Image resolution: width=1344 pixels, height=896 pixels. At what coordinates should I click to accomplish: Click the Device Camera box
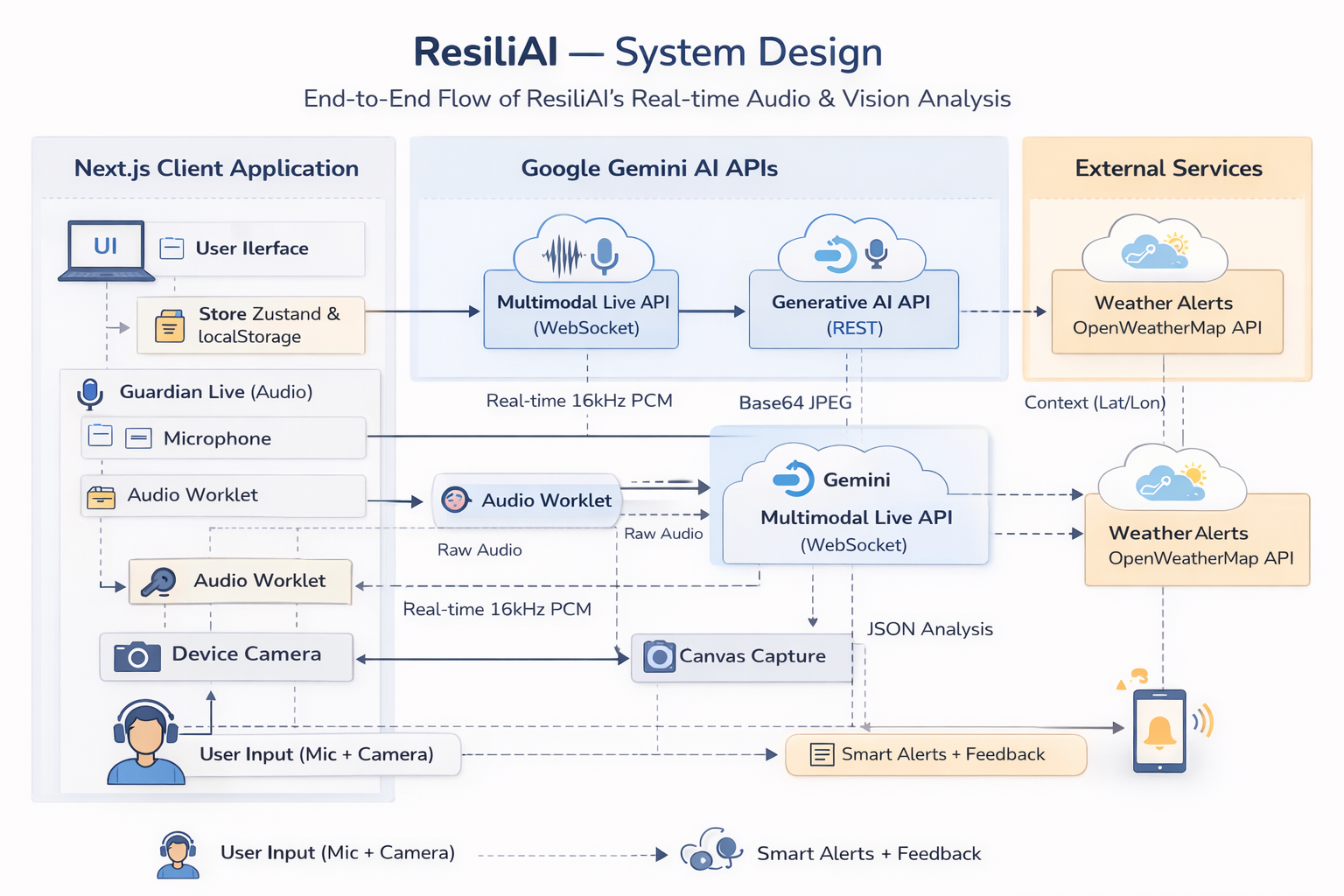[x=227, y=656]
